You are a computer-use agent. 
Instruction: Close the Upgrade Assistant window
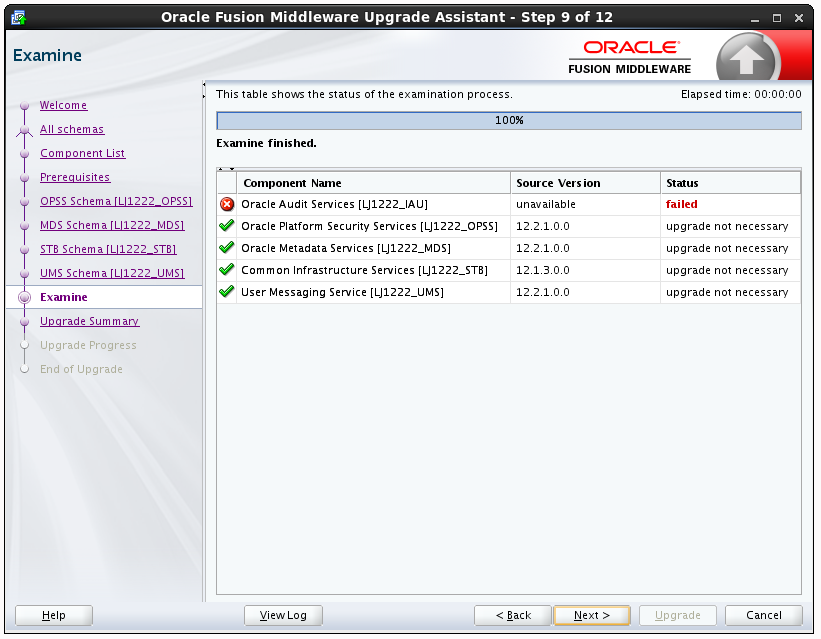(799, 18)
